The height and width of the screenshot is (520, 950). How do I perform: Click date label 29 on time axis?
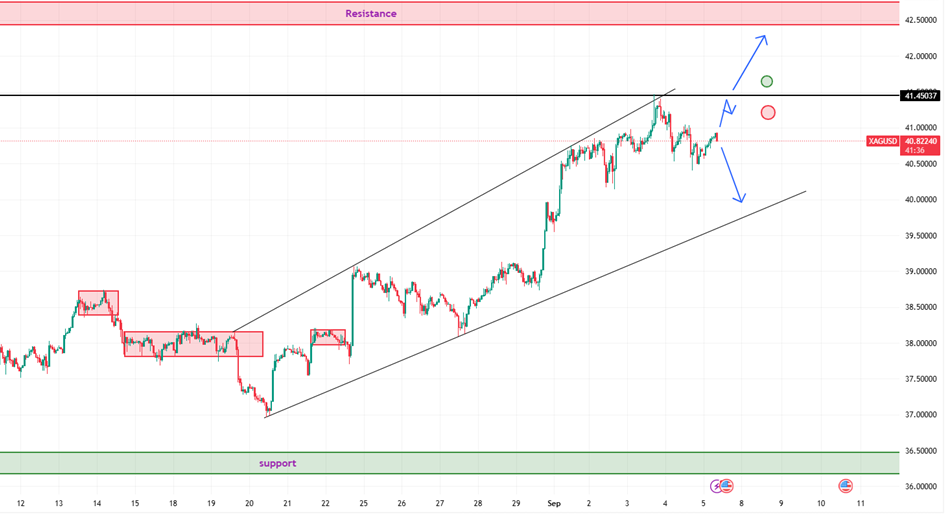[516, 503]
